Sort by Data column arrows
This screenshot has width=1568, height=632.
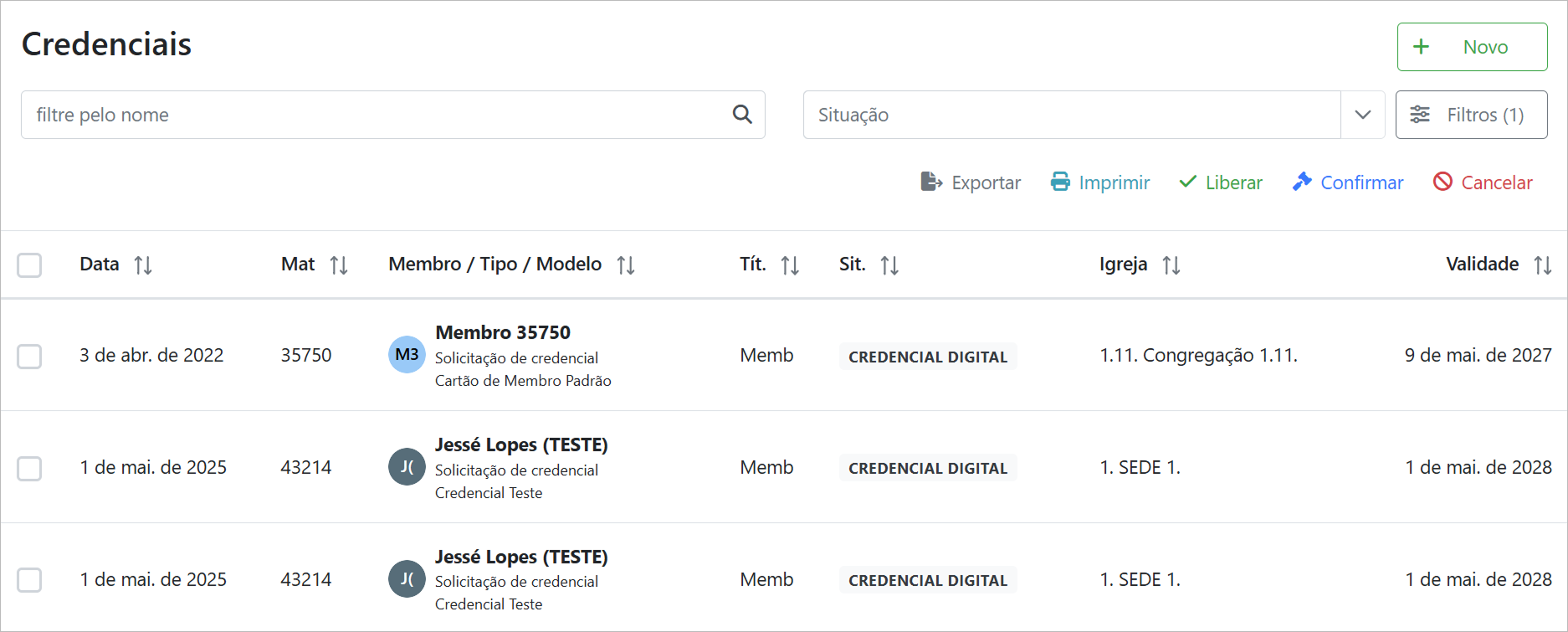[x=143, y=265]
